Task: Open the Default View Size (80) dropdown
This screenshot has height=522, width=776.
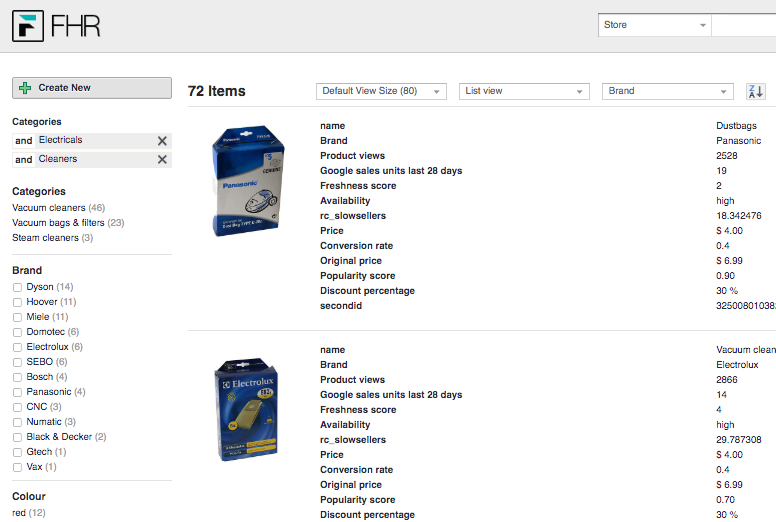Action: pyautogui.click(x=381, y=91)
